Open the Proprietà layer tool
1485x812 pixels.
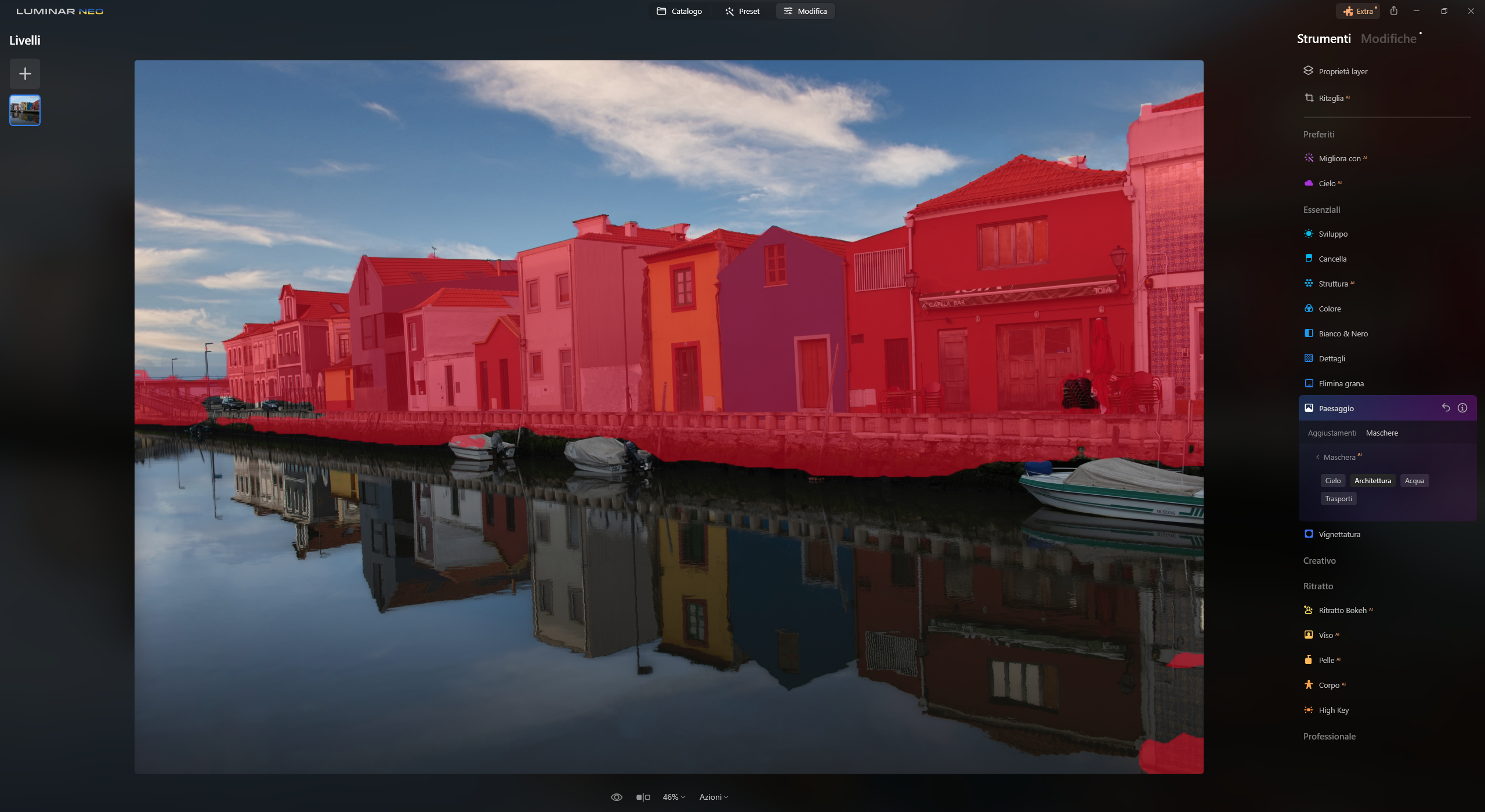(1342, 71)
